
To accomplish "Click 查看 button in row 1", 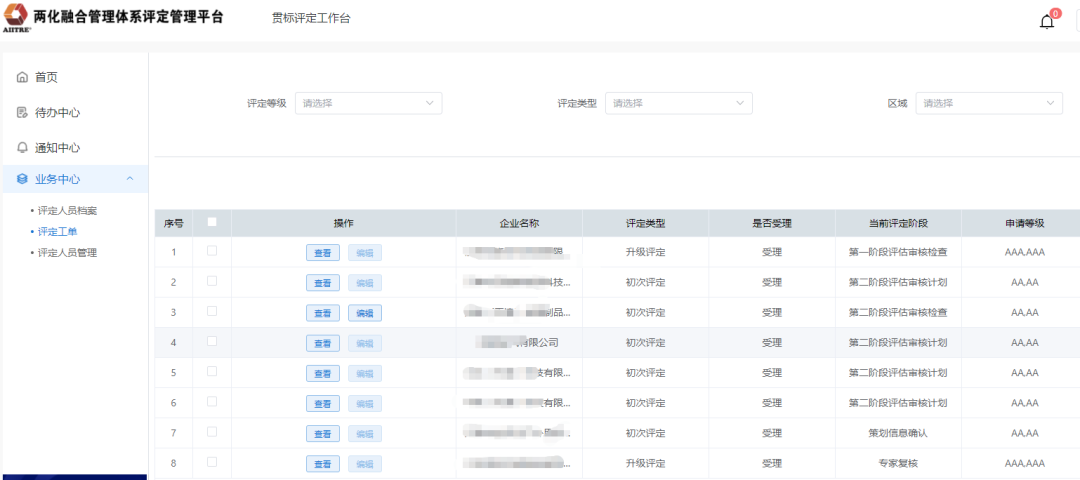I will tap(323, 253).
